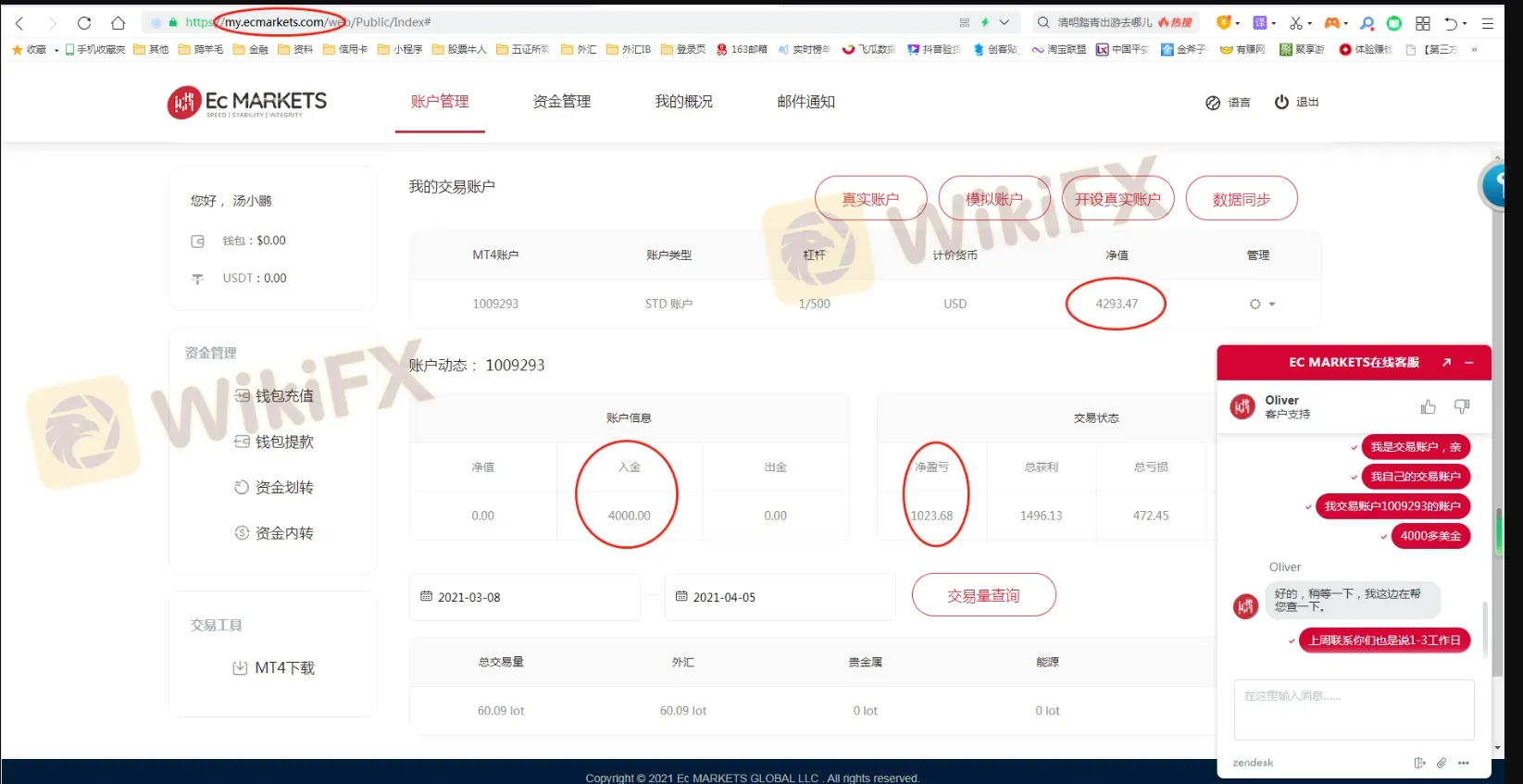Screen dimensions: 1523x784
Task: Click the blue magnifier extension icon
Action: tap(1367, 23)
